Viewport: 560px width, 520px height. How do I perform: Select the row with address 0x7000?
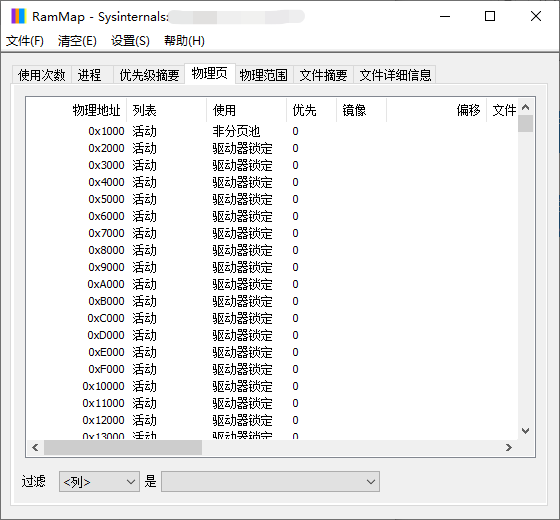tap(271, 233)
